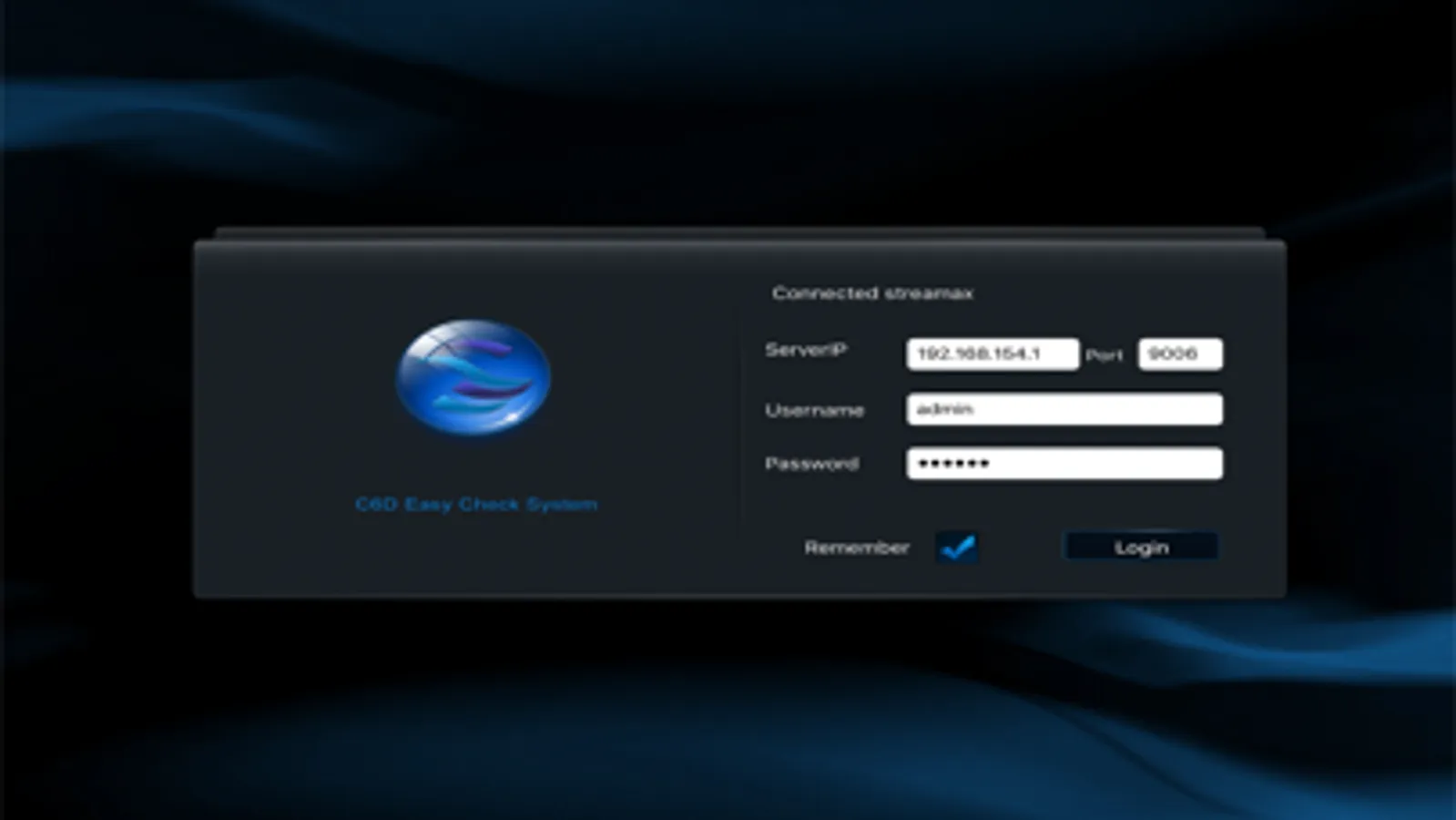
Task: Click the Login button
Action: click(x=1141, y=547)
